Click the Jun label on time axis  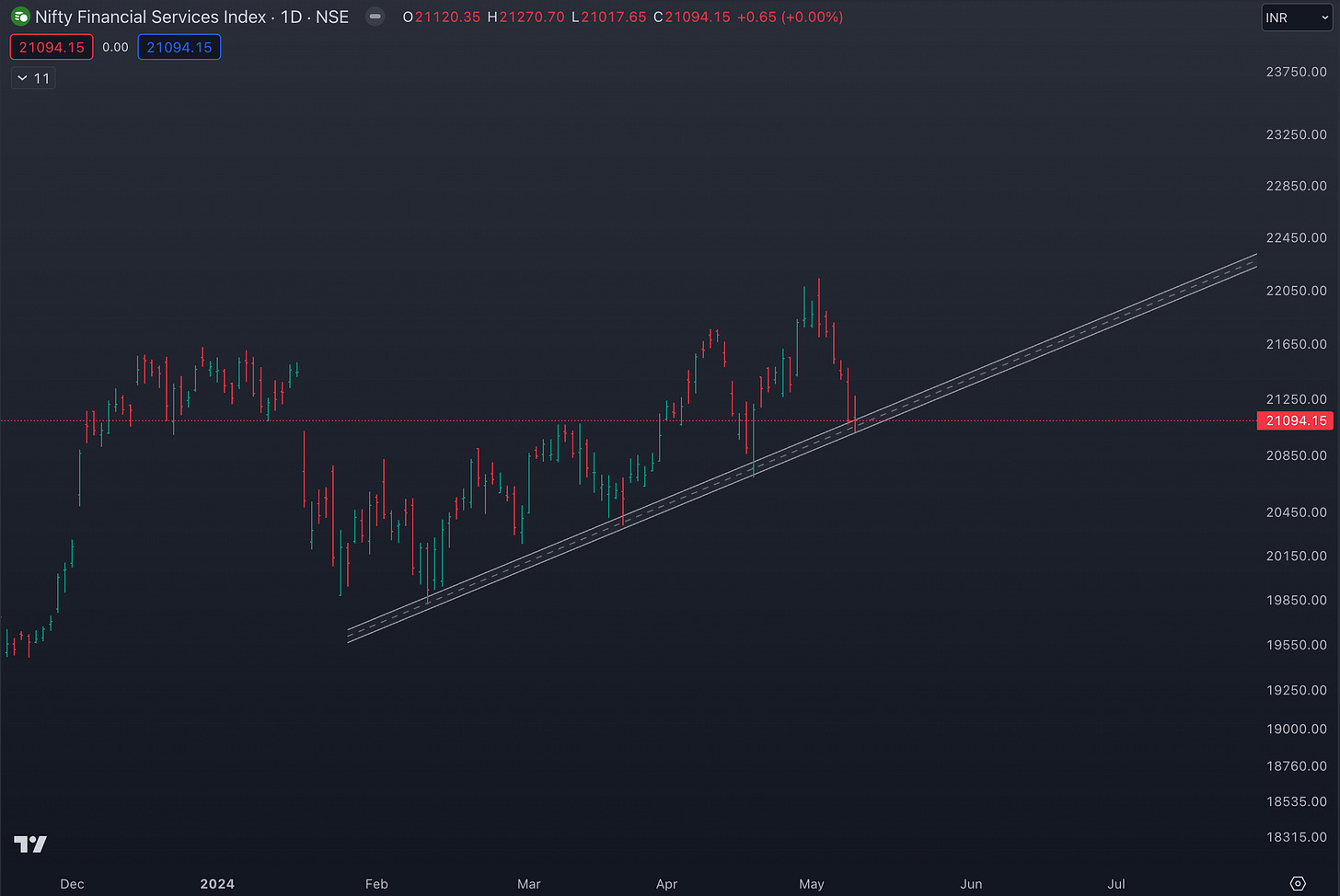tap(971, 884)
